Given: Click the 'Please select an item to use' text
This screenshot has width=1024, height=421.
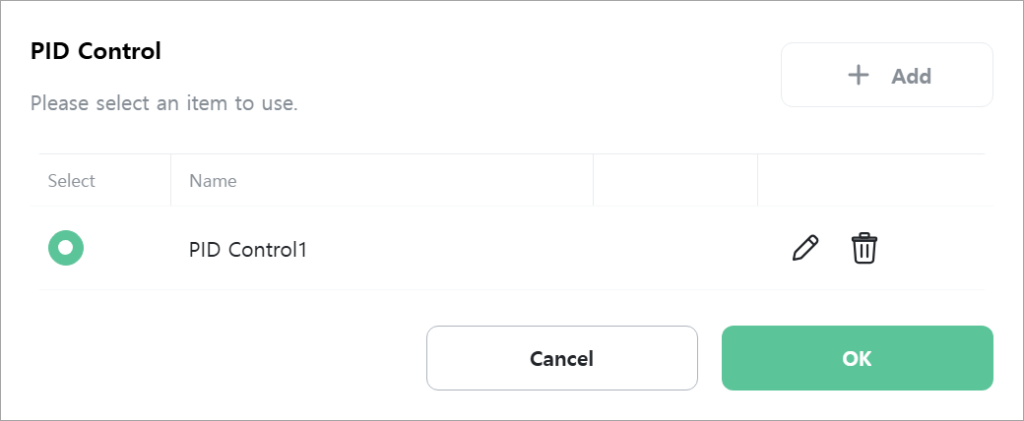Looking at the screenshot, I should (164, 103).
